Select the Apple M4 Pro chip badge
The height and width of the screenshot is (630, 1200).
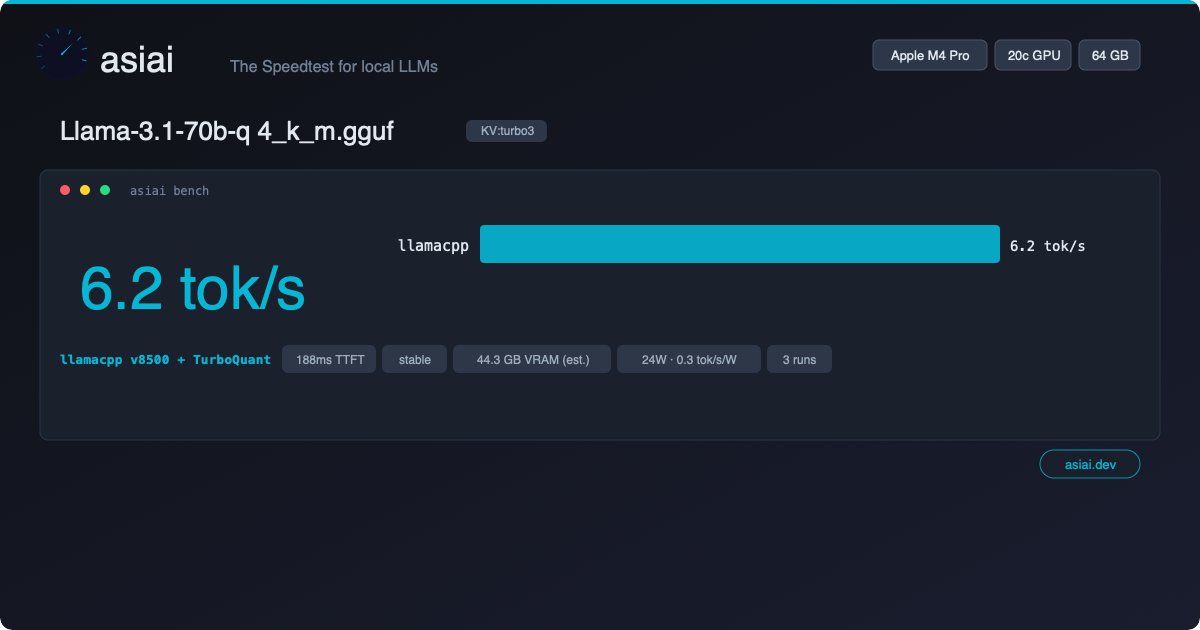tap(930, 55)
